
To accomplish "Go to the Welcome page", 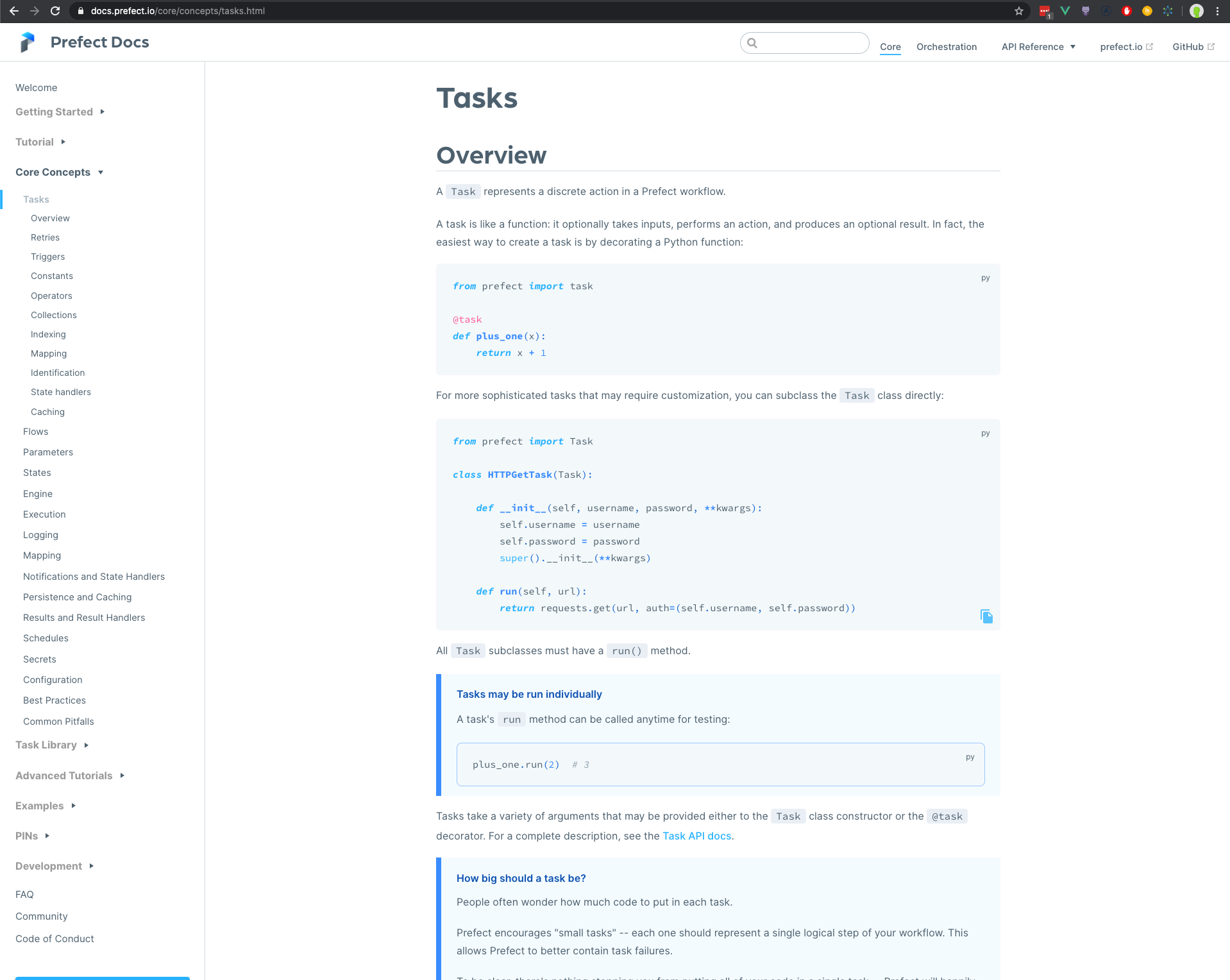I will (36, 88).
